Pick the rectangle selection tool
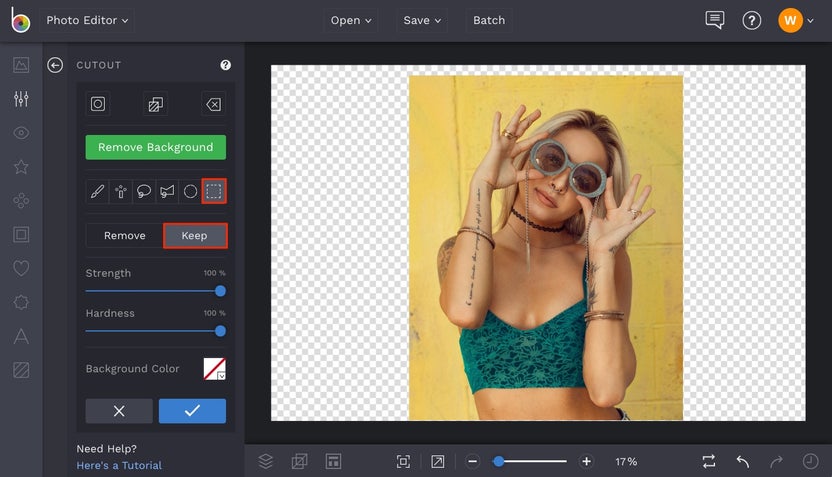The image size is (832, 477). coord(214,190)
